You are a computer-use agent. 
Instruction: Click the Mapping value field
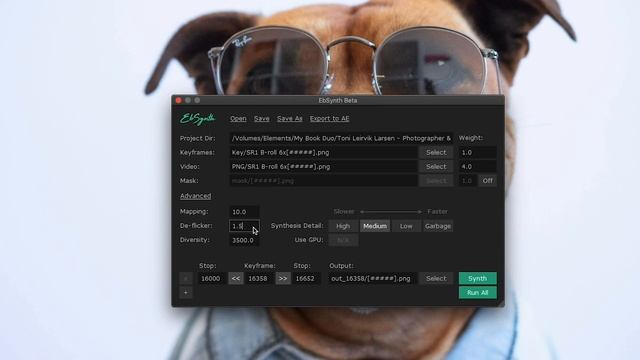244,212
